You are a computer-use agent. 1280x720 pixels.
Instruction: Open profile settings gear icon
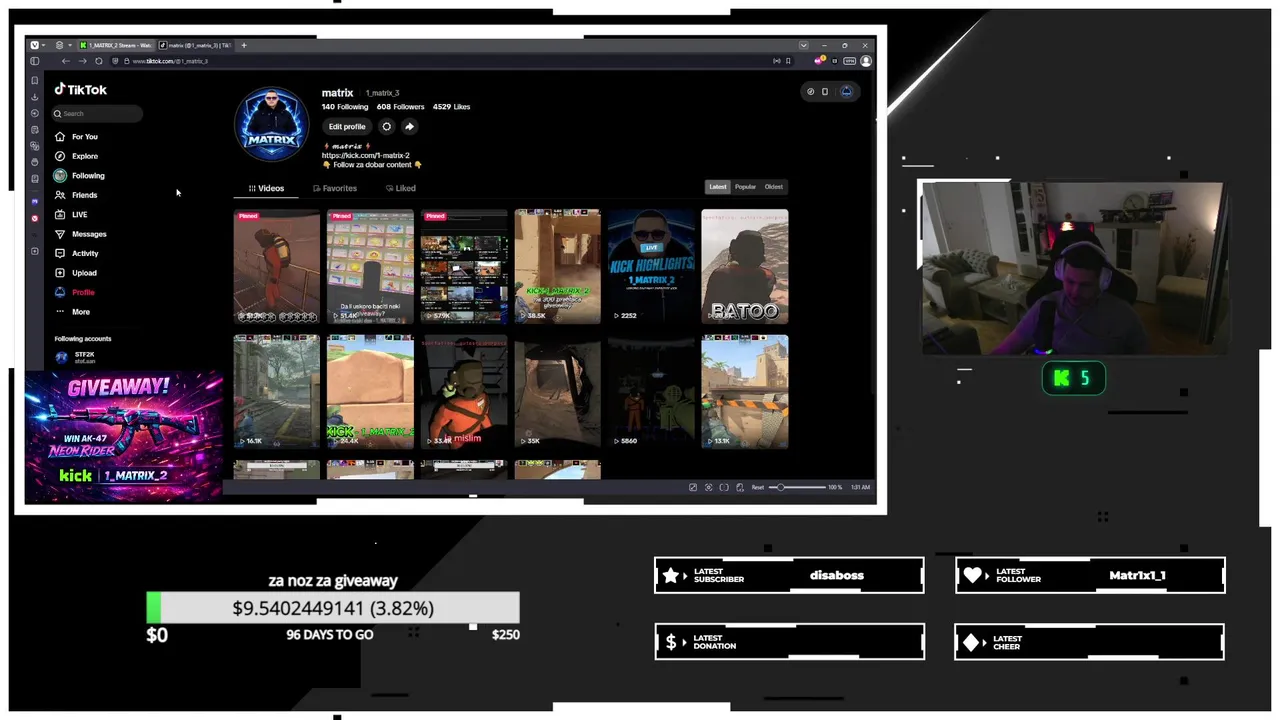click(387, 126)
